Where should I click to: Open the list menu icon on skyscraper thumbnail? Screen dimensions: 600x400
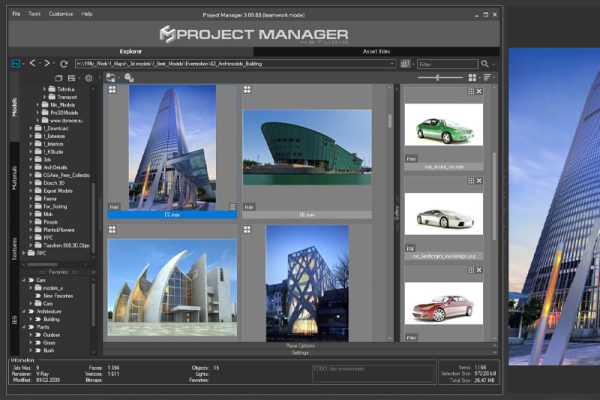click(233, 207)
